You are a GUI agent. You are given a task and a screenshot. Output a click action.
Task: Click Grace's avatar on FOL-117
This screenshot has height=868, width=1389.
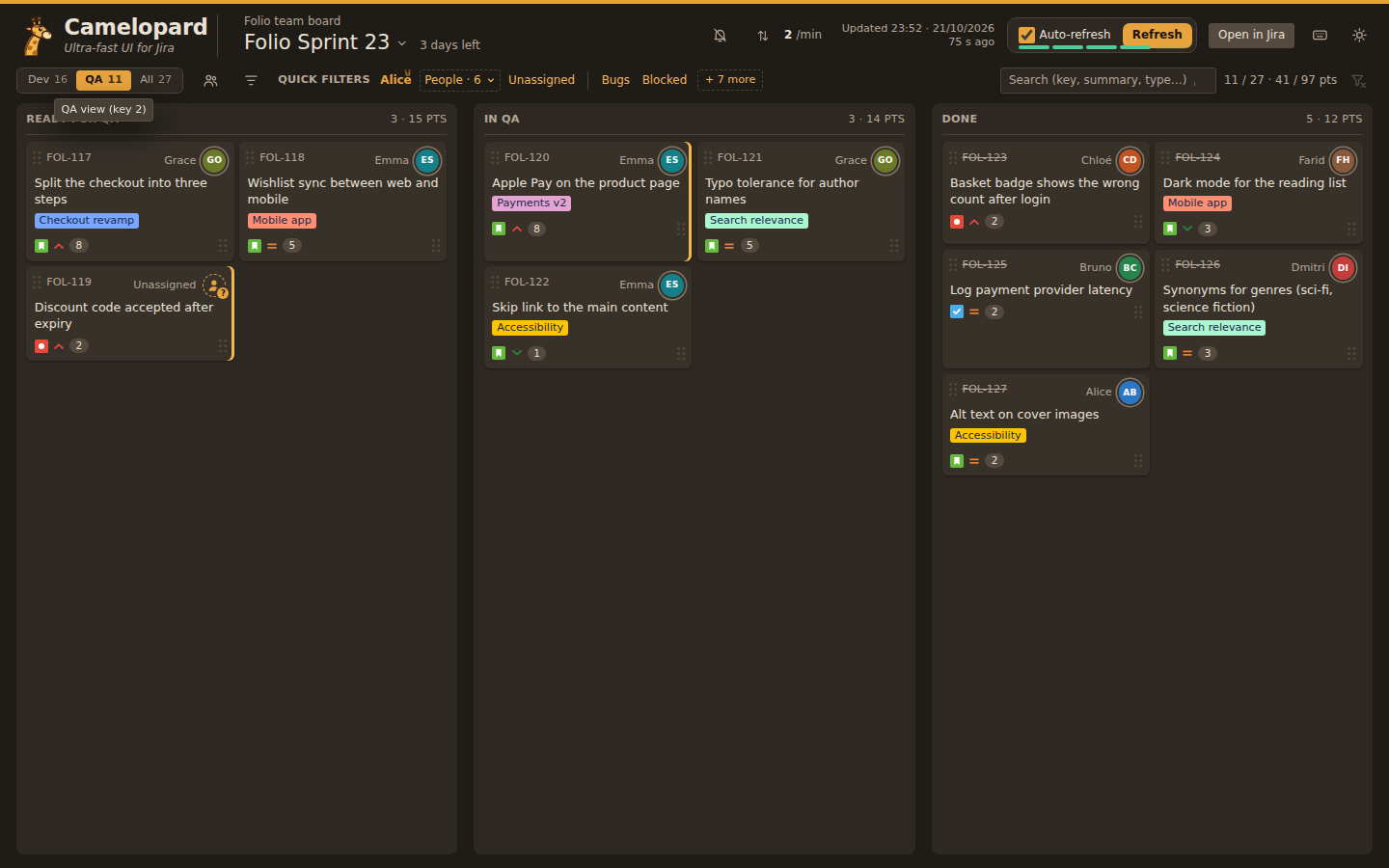pyautogui.click(x=214, y=160)
